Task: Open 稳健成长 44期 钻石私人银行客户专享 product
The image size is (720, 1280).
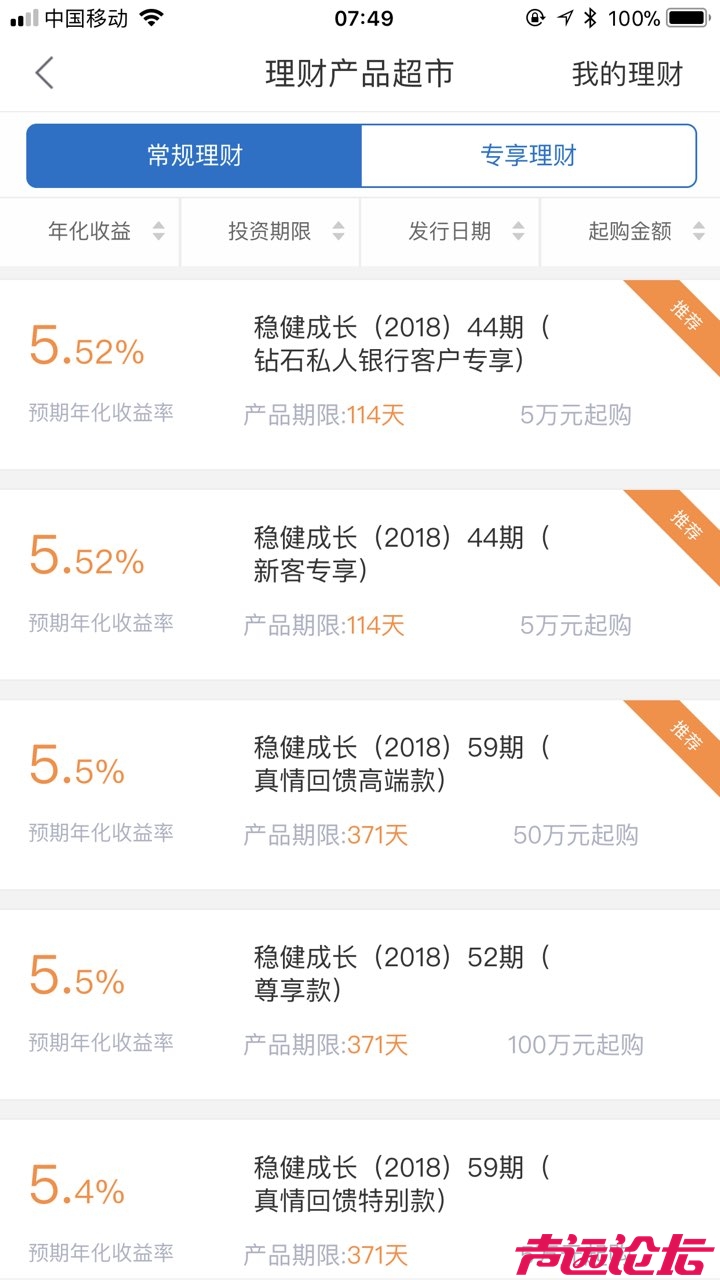Action: coord(400,343)
